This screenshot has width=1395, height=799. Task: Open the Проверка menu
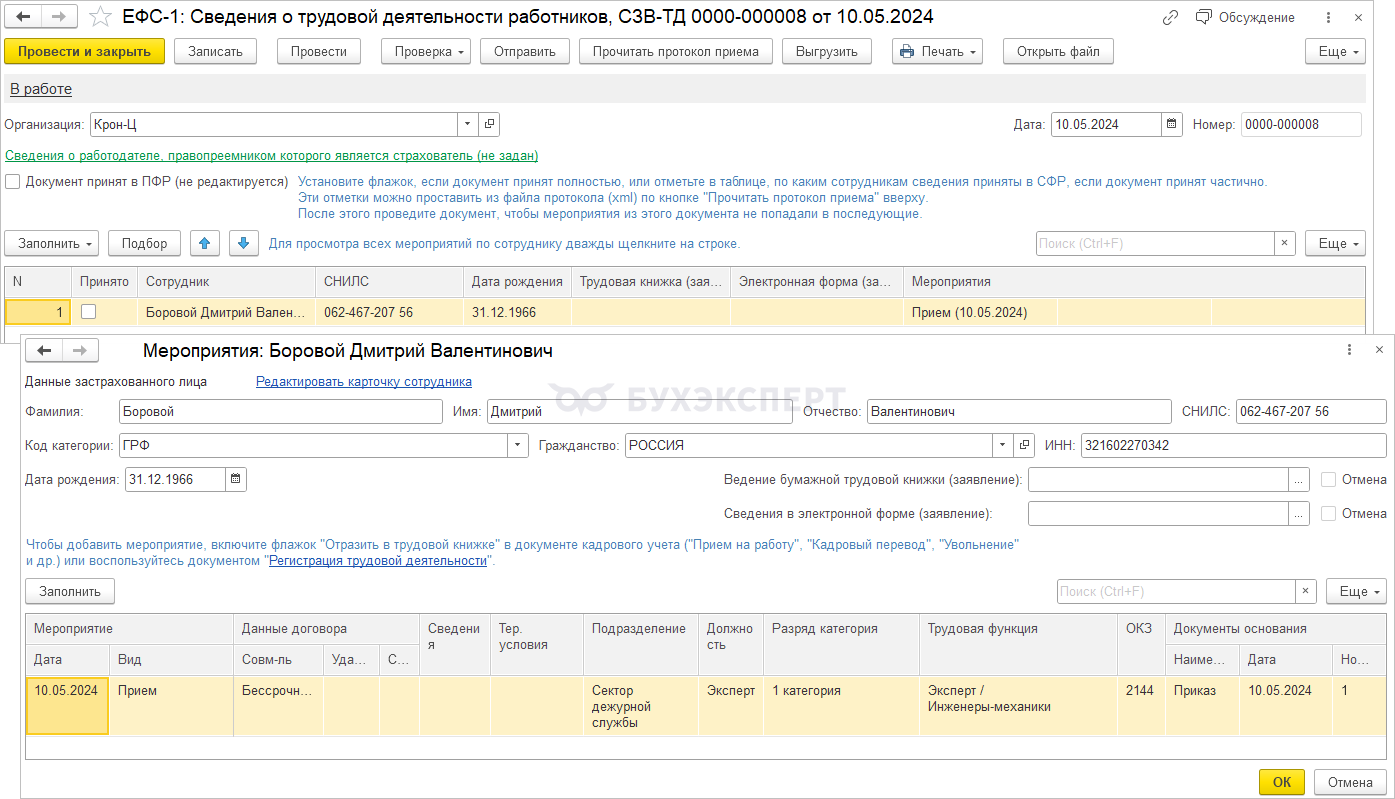pyautogui.click(x=425, y=52)
